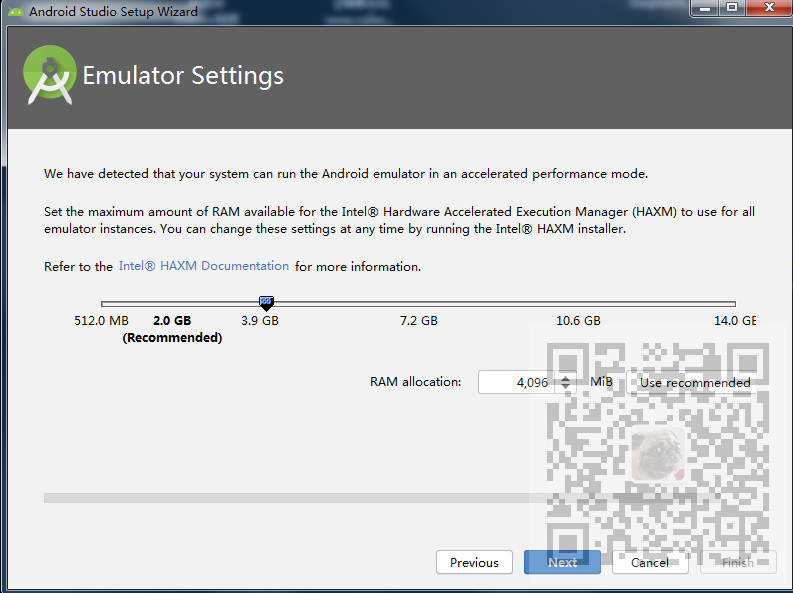Screen dimensions: 793x593
Task: Go back with the Previous button
Action: (x=474, y=562)
